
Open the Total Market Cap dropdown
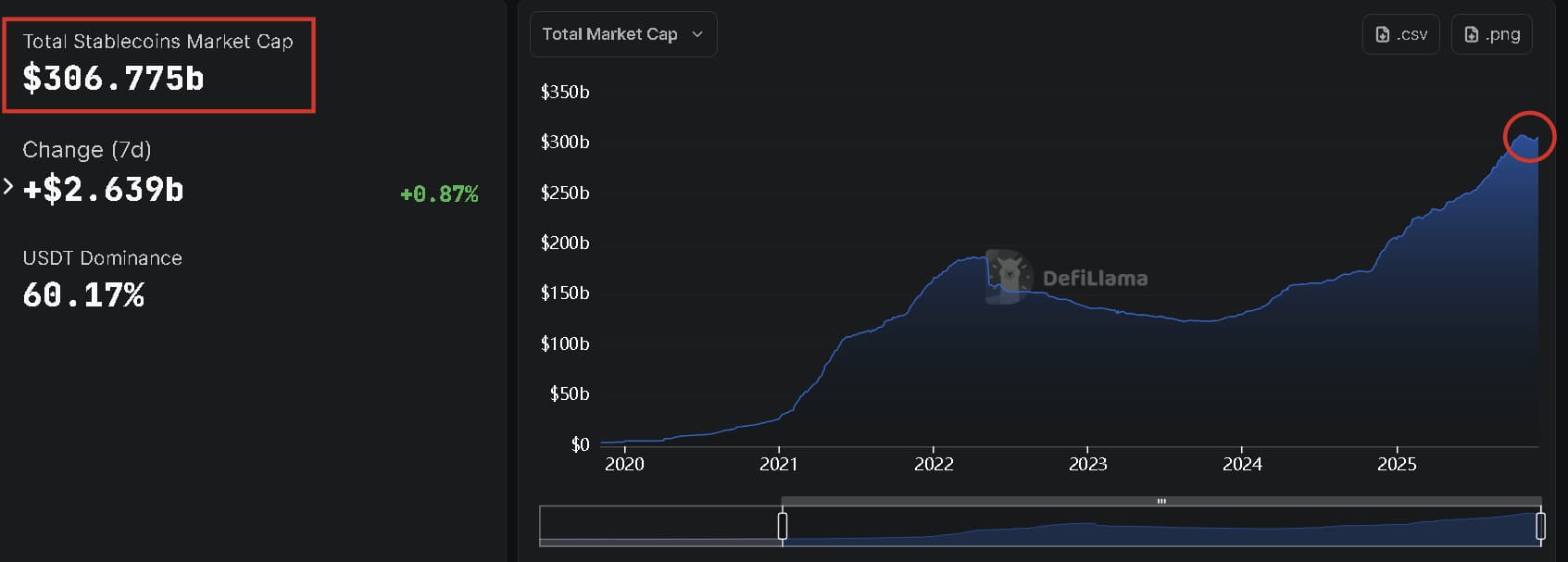(x=622, y=34)
